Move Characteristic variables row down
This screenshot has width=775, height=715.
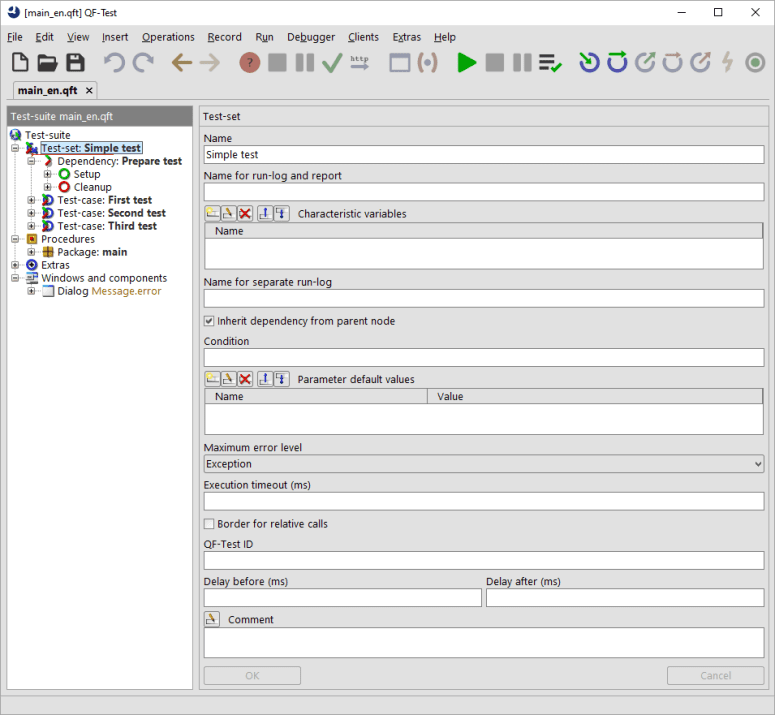coord(281,213)
